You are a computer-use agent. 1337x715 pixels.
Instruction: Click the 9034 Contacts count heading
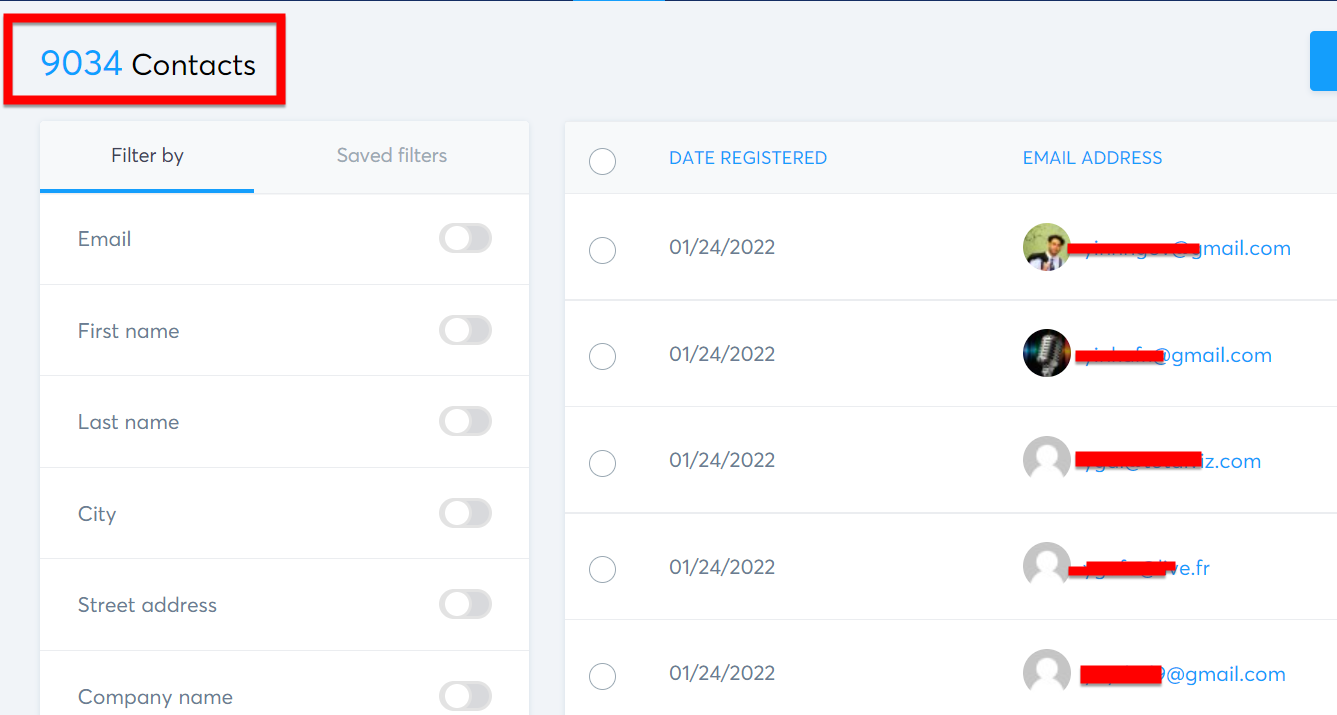[x=148, y=65]
